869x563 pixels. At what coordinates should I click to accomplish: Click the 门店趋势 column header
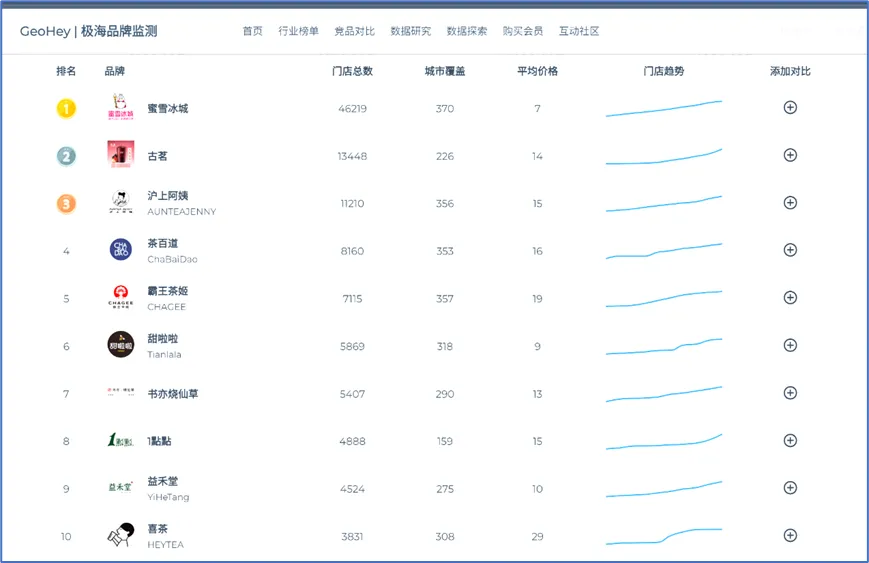pos(664,71)
